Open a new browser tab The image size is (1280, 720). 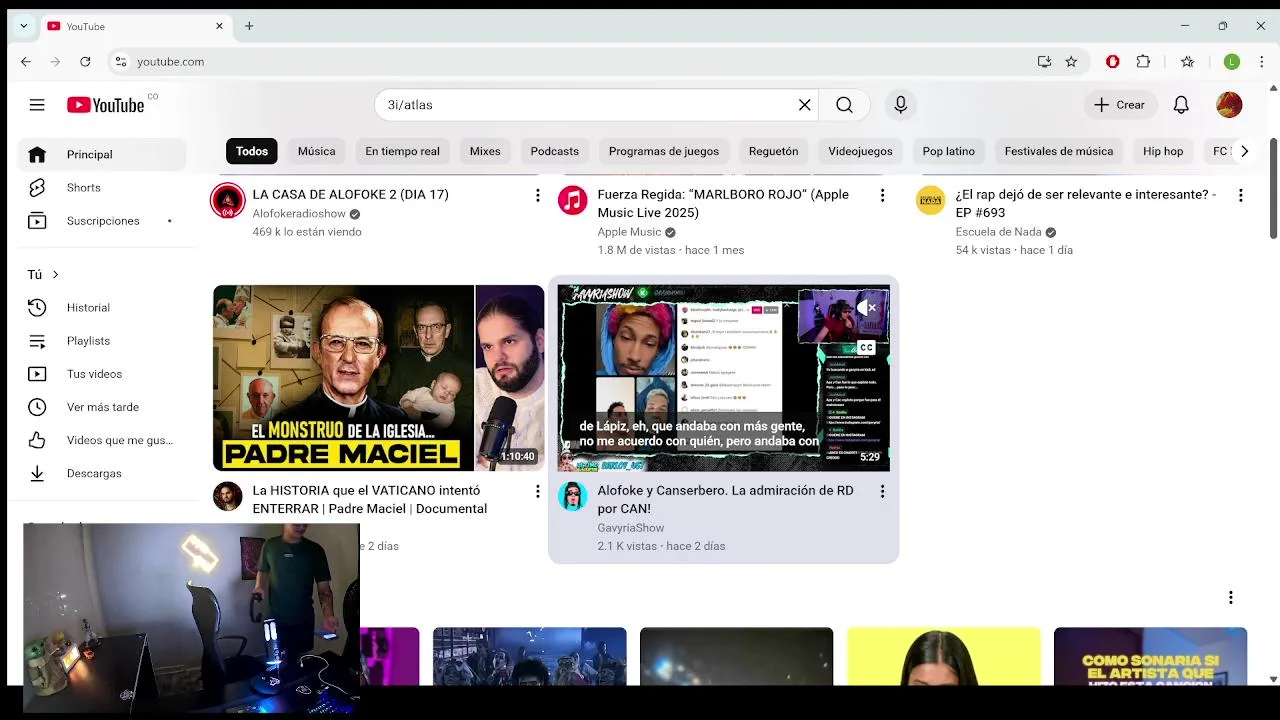(249, 26)
